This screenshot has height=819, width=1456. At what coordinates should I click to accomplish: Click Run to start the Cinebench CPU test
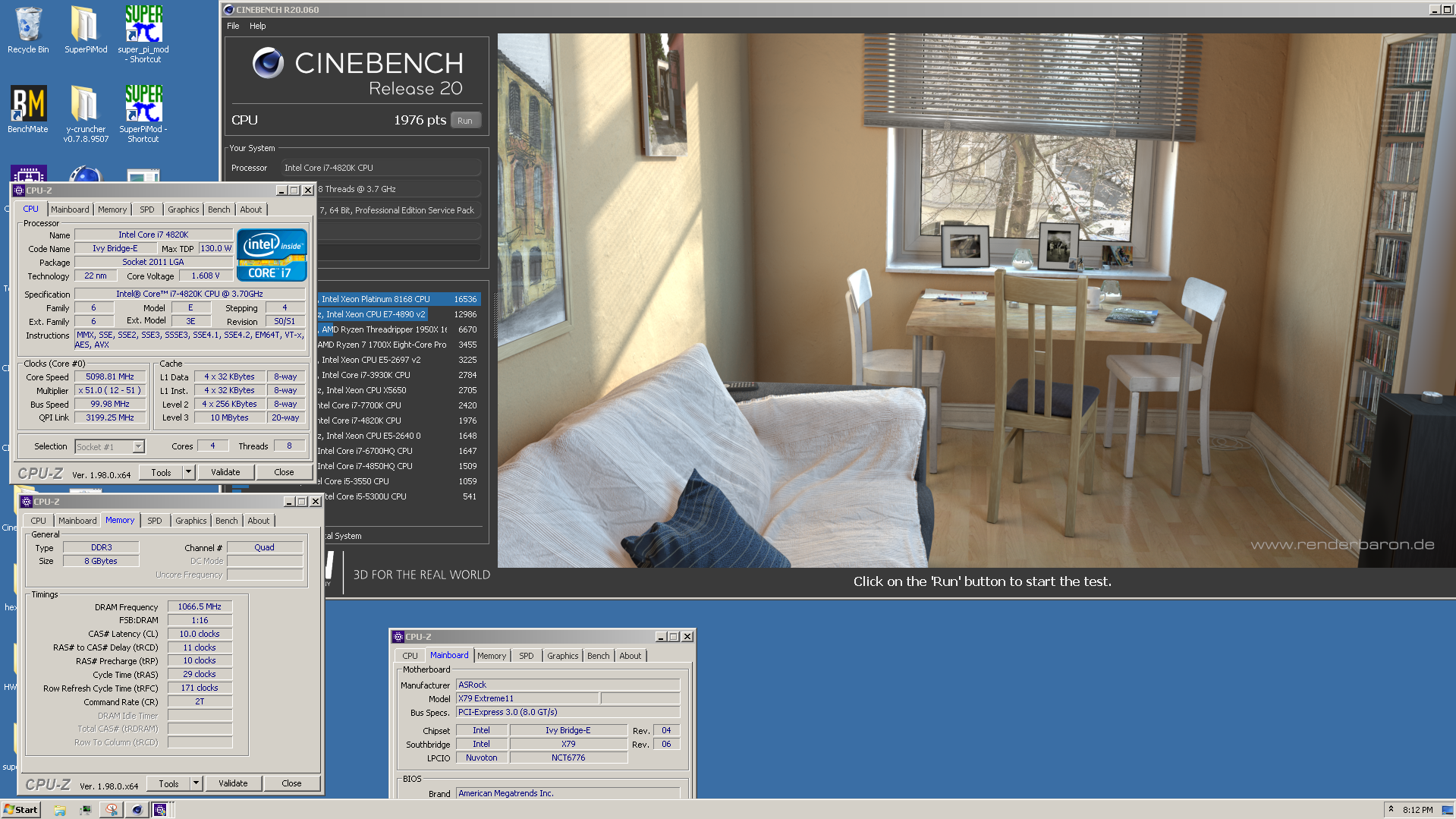click(x=465, y=121)
